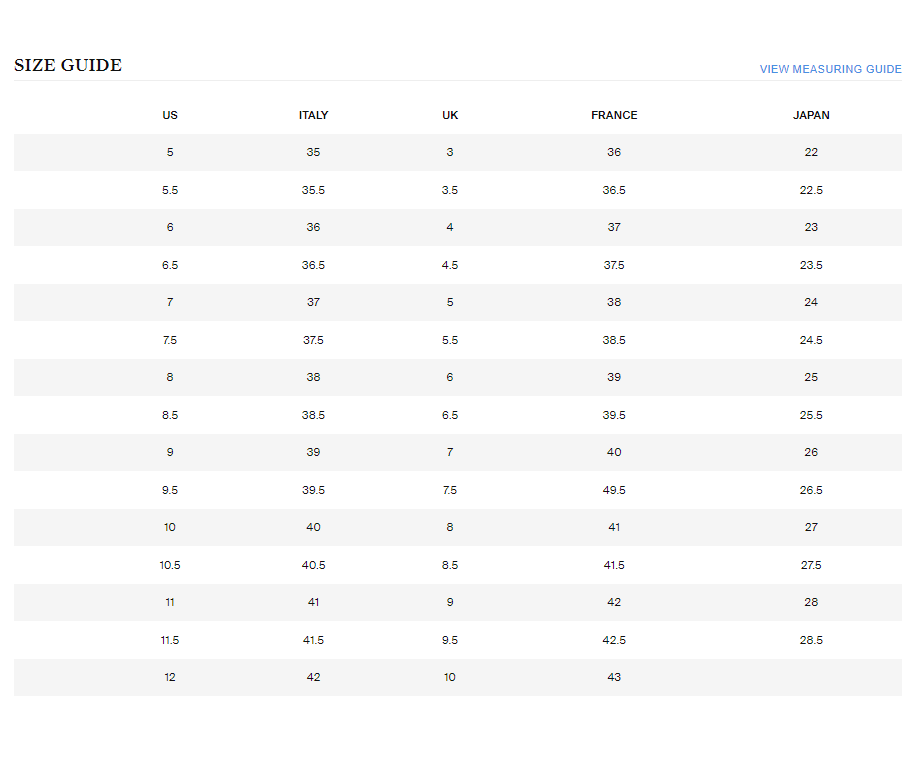Screen dimensions: 912x772
Task: Click France size 43 cell
Action: pyautogui.click(x=614, y=677)
